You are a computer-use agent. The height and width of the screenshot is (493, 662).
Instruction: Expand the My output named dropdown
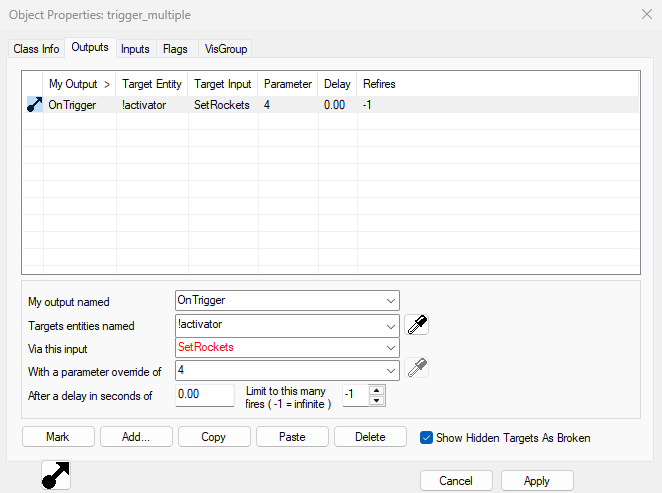coord(388,301)
